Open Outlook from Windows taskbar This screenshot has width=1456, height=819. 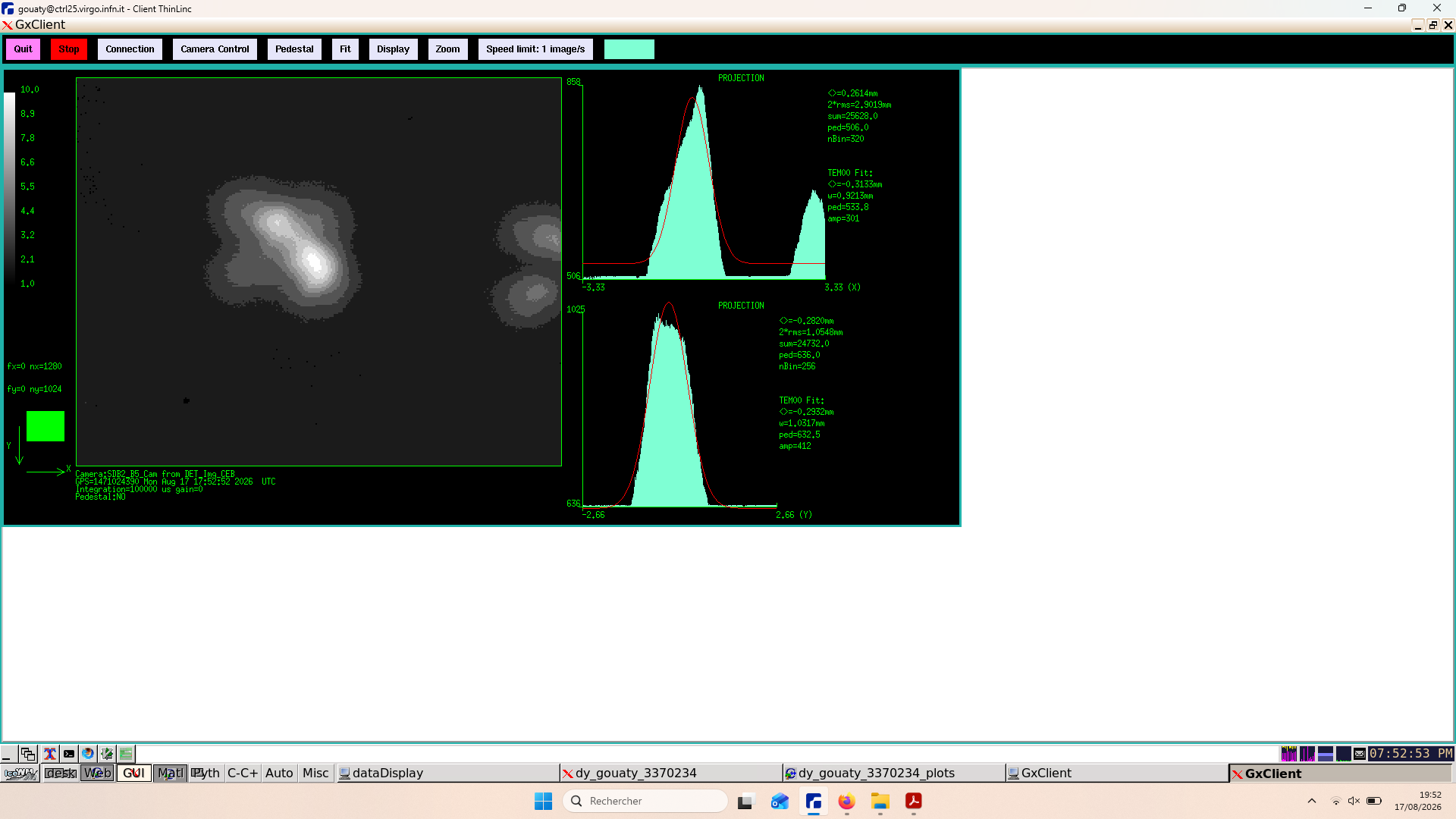(x=780, y=801)
